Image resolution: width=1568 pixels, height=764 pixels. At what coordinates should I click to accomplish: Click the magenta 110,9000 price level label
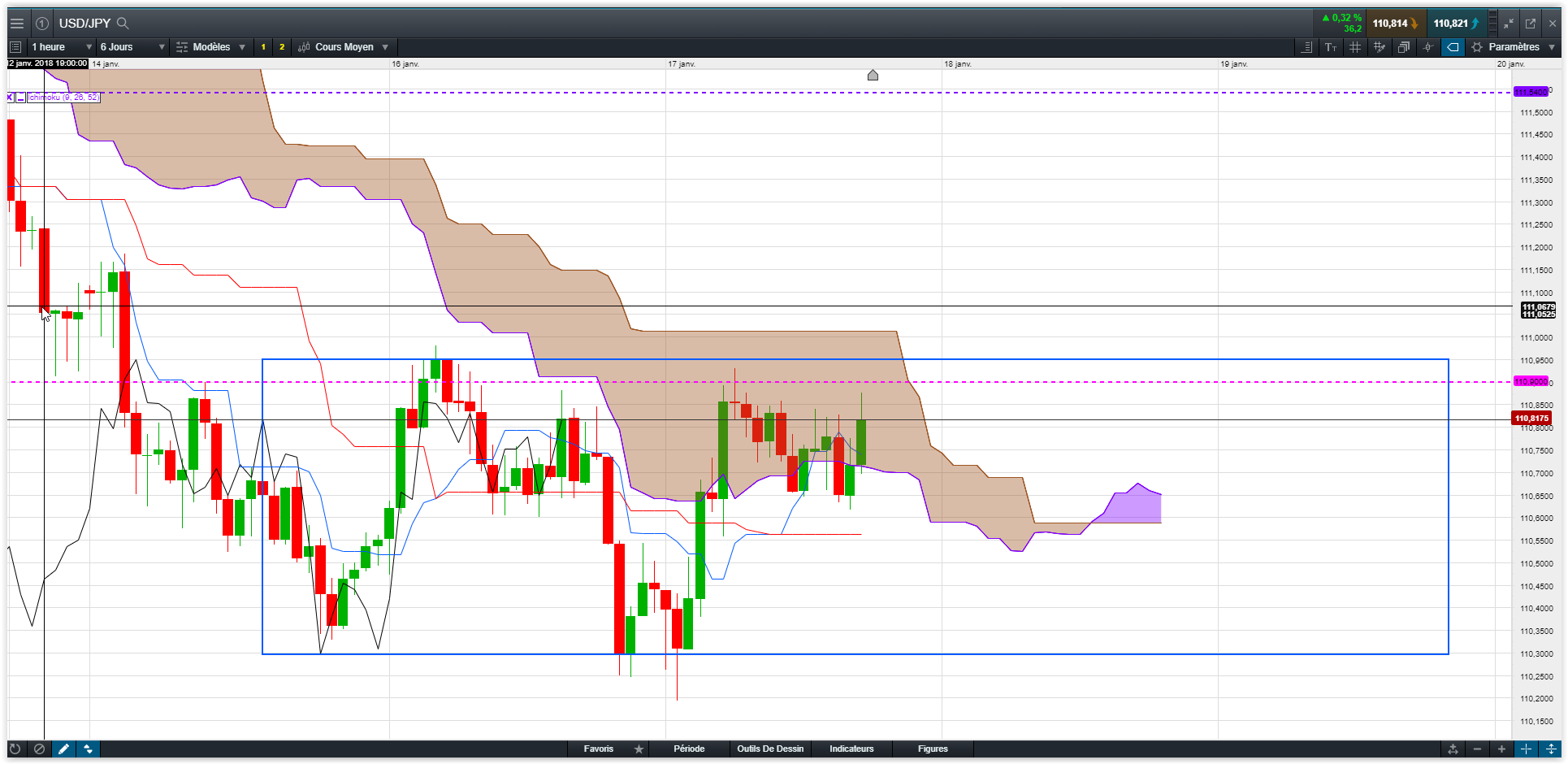[1532, 381]
